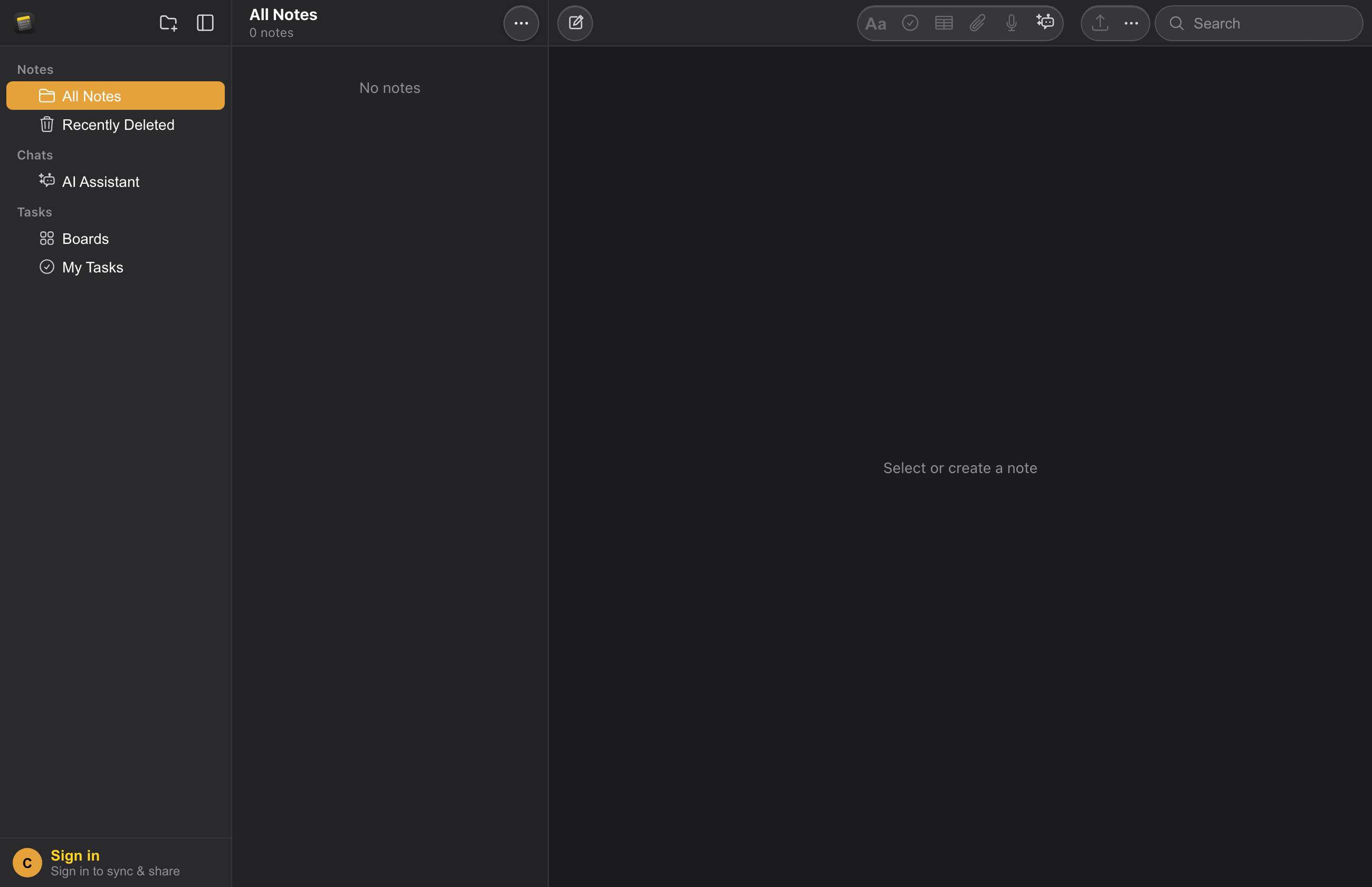
Task: Click the Search field
Action: 1259,23
